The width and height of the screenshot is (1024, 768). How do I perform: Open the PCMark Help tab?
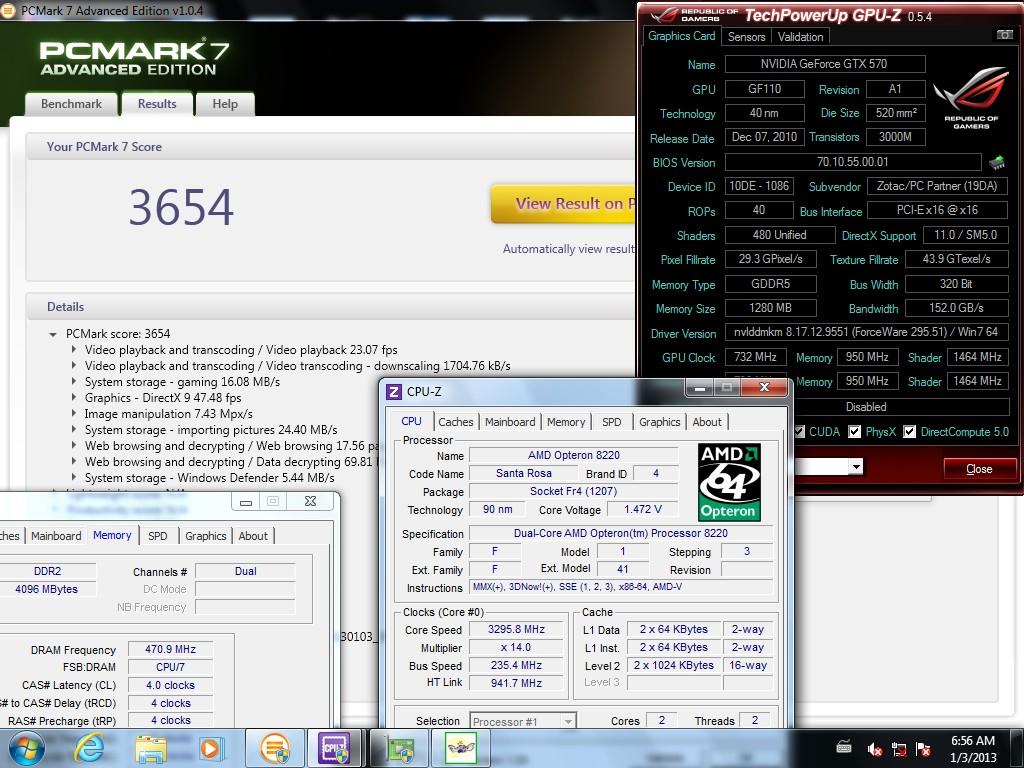click(225, 104)
